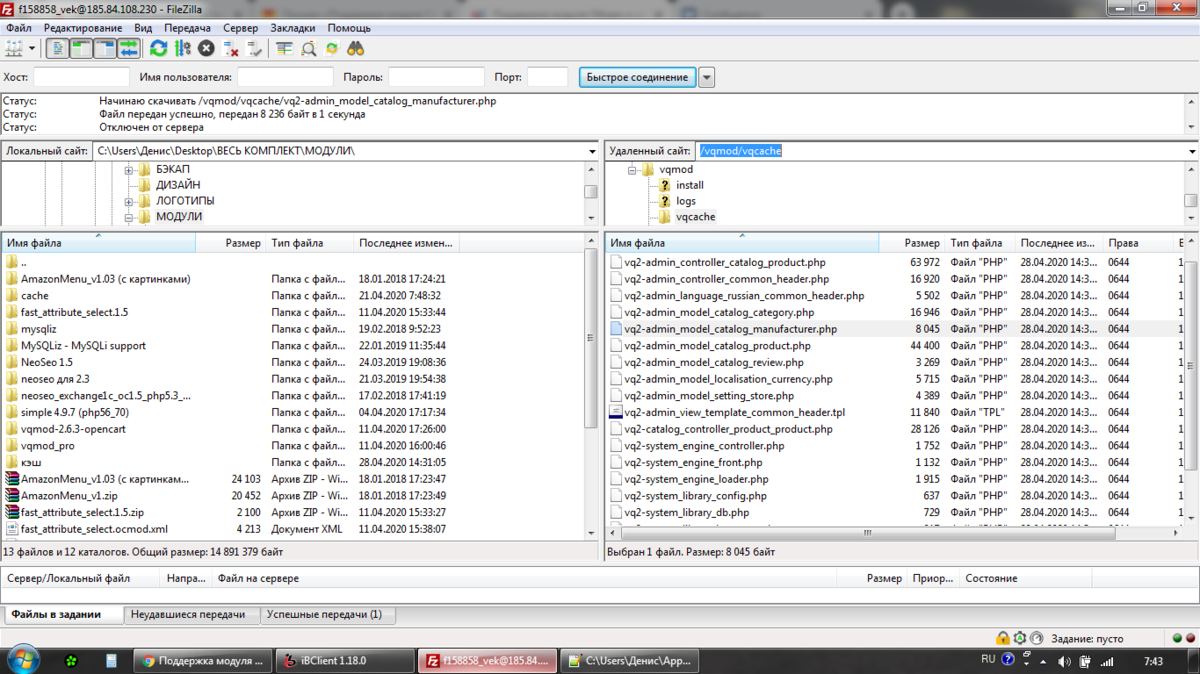Image resolution: width=1200 pixels, height=674 pixels.
Task: Expand the ЛОГОТИПЫ folder in local tree
Action: [x=129, y=201]
